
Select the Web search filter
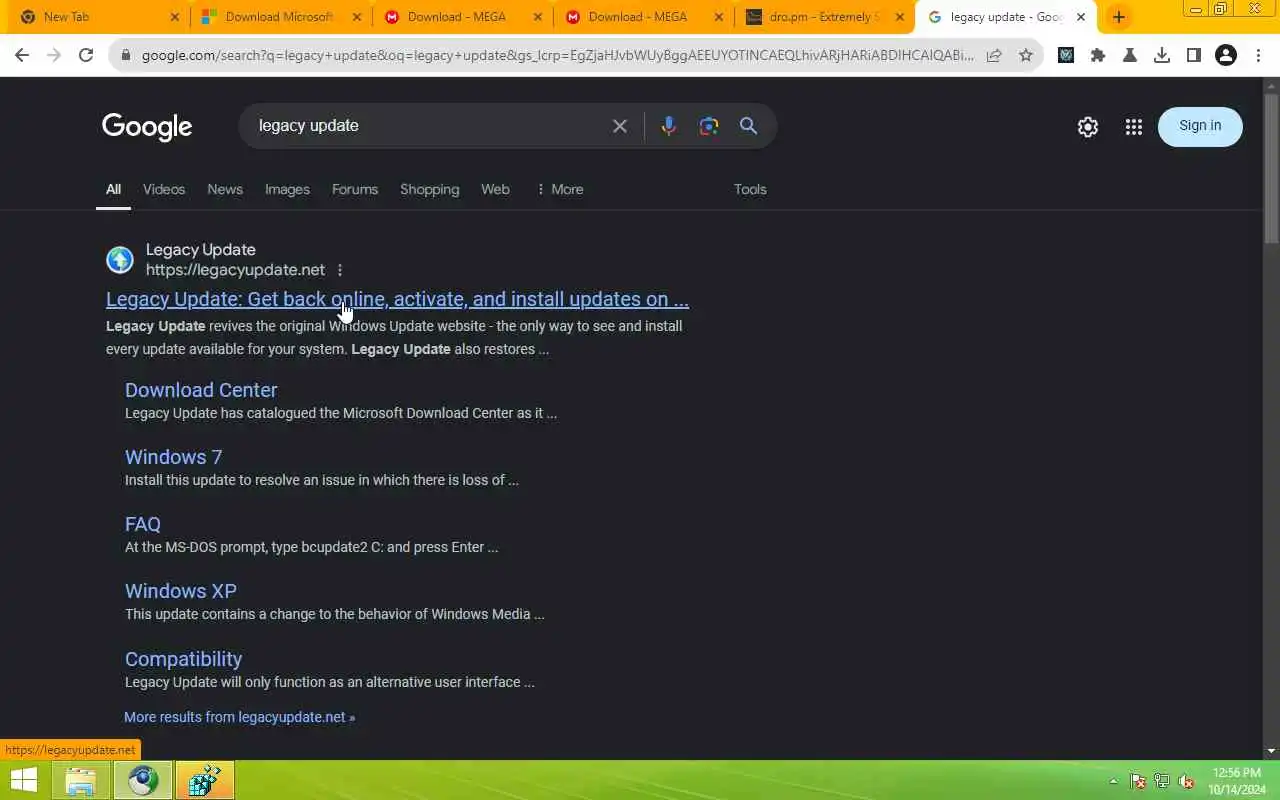point(495,189)
